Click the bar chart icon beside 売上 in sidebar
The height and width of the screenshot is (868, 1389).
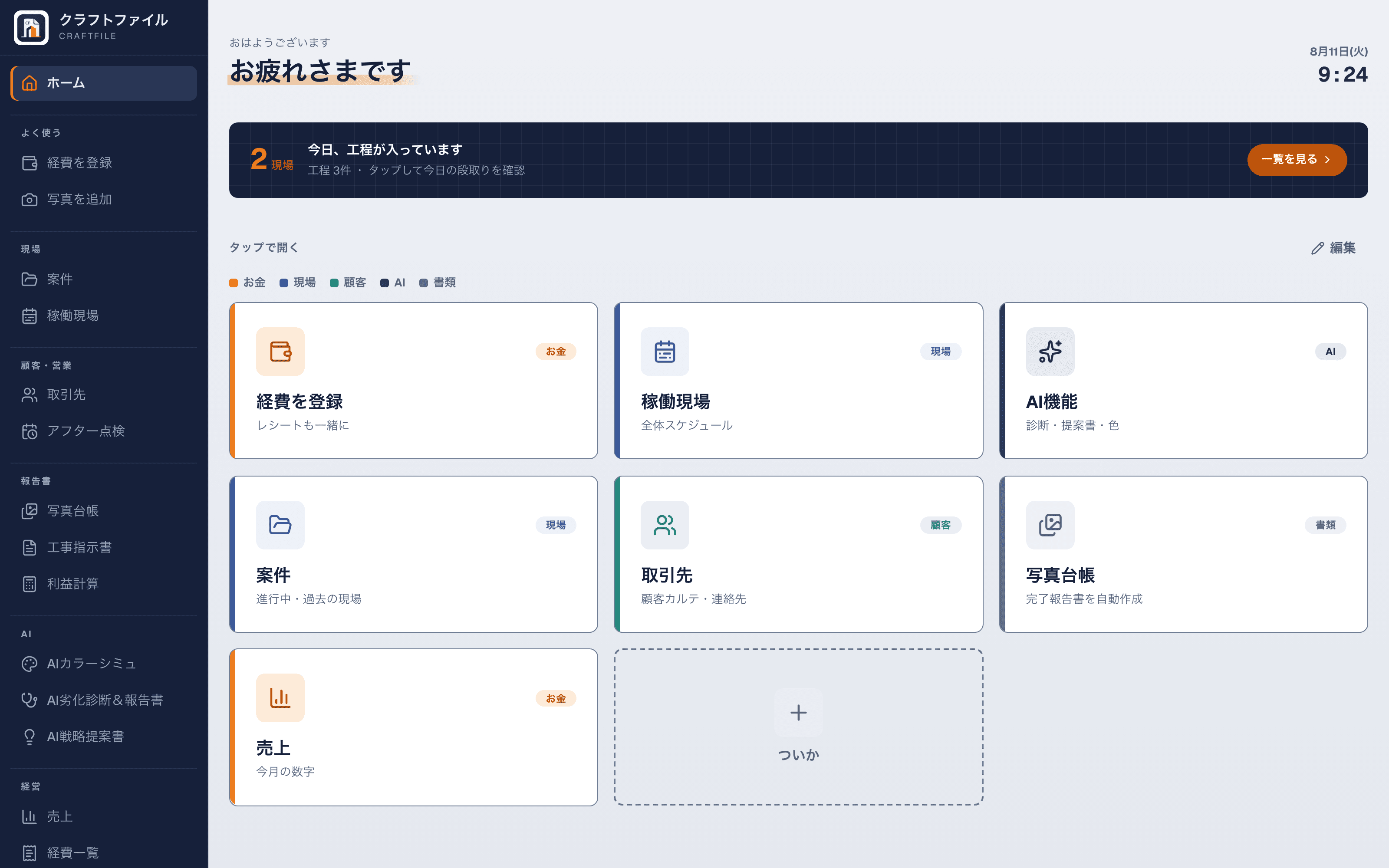point(29,816)
